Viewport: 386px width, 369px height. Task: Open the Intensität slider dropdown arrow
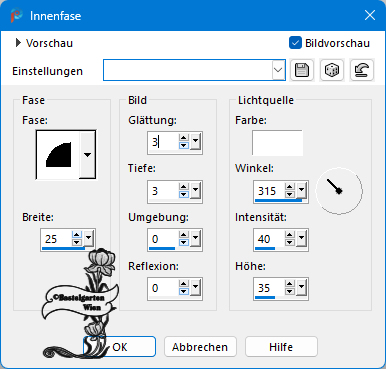[301, 238]
